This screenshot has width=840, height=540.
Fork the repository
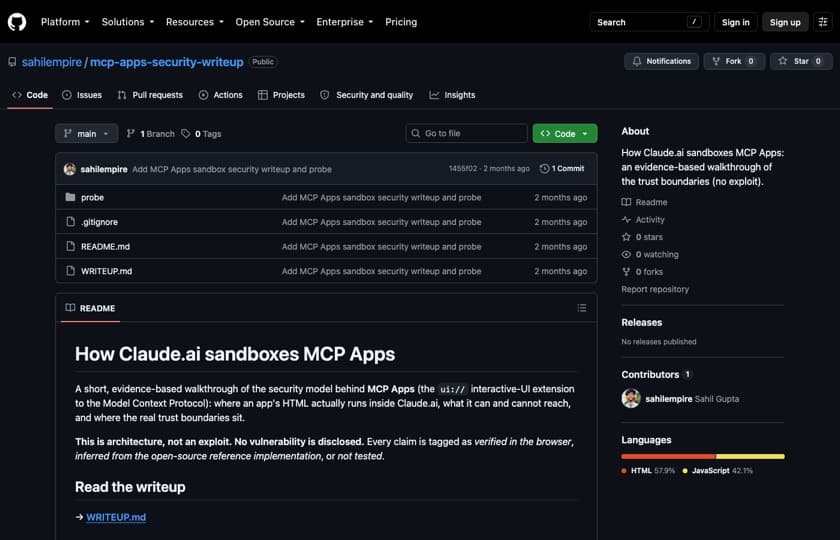pos(734,61)
